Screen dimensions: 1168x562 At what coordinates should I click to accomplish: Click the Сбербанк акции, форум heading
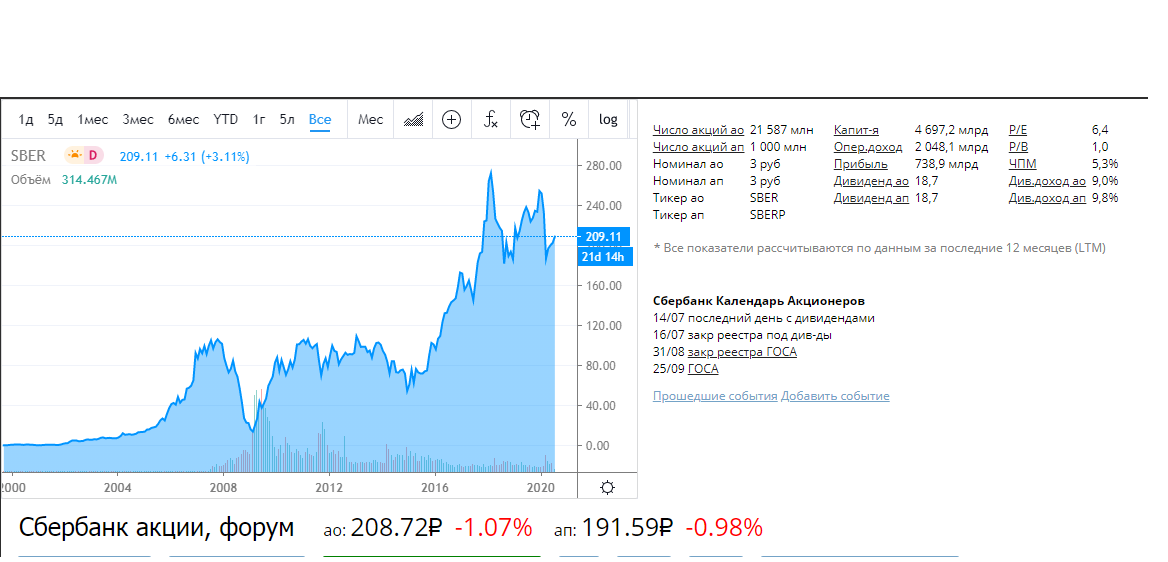(x=156, y=528)
